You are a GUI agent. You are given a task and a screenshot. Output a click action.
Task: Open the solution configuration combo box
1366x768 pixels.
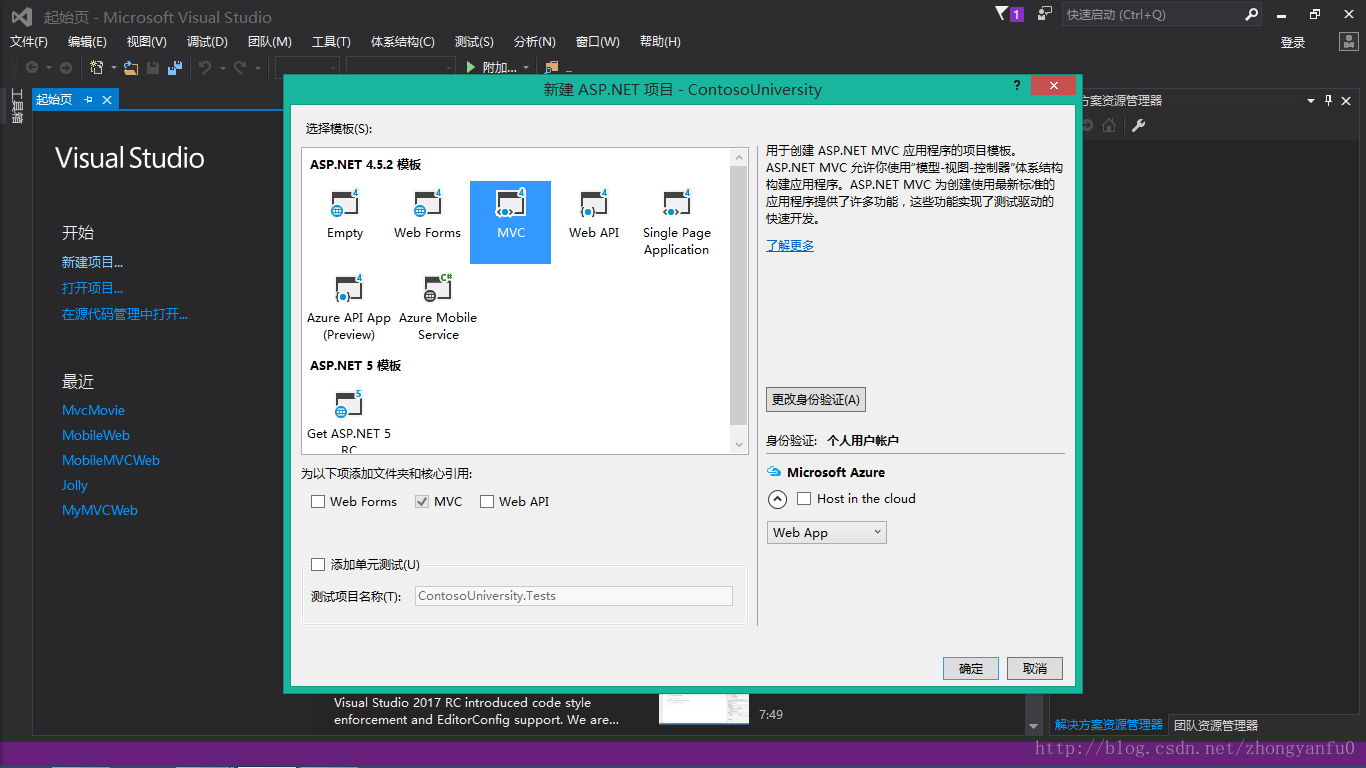click(x=307, y=67)
